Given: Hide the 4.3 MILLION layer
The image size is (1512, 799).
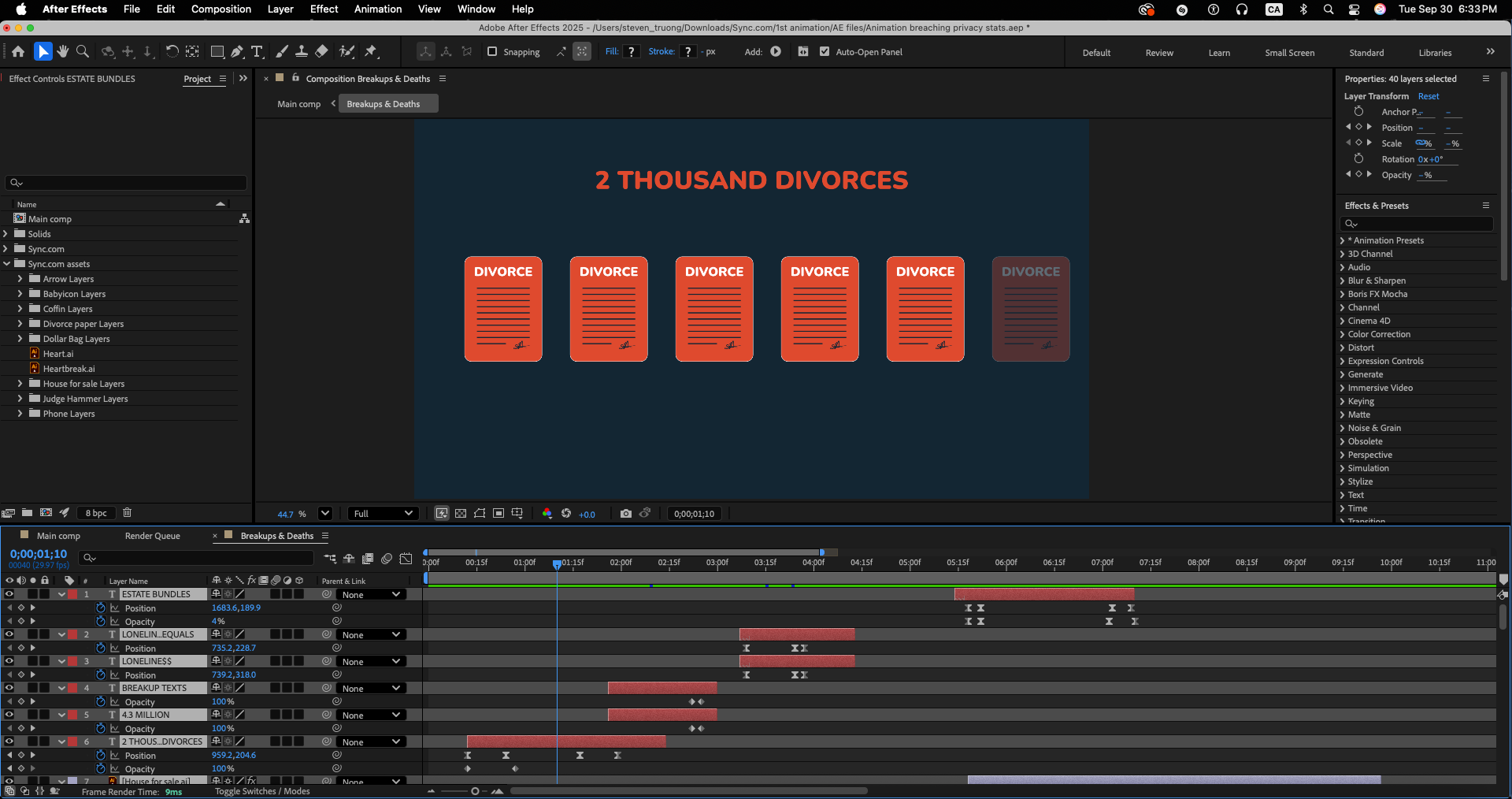Looking at the screenshot, I should (x=9, y=715).
